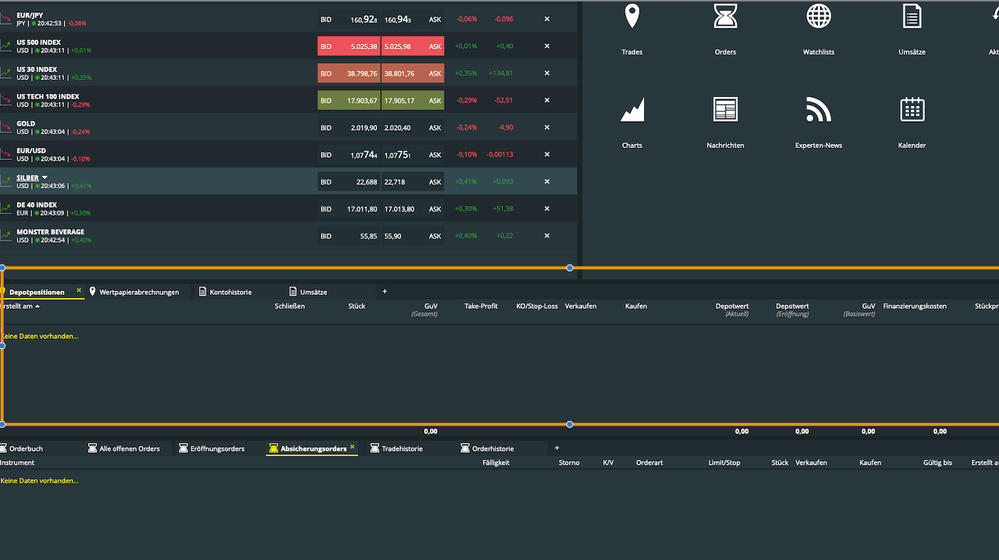Image resolution: width=999 pixels, height=560 pixels.
Task: Open the Kalender icon
Action: click(x=911, y=110)
